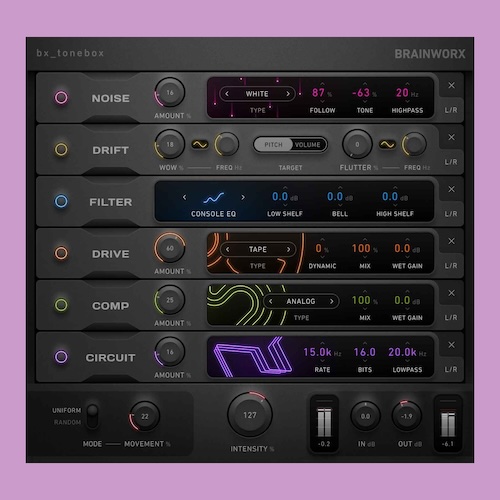Remove the COMP module with its X icon
This screenshot has height=500, width=500.
pos(452,293)
